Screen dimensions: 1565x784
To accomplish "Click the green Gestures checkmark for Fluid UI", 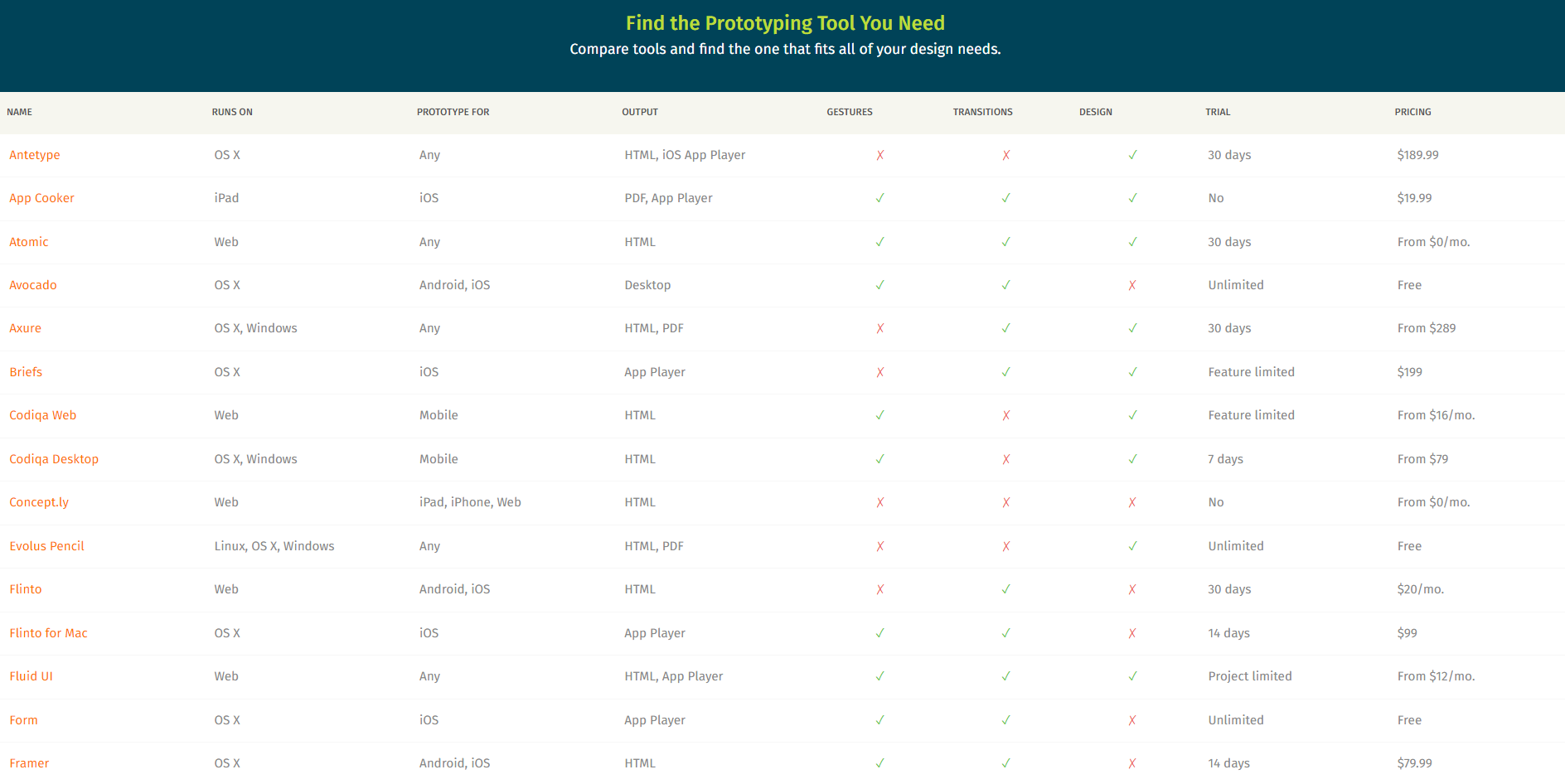I will tap(879, 676).
